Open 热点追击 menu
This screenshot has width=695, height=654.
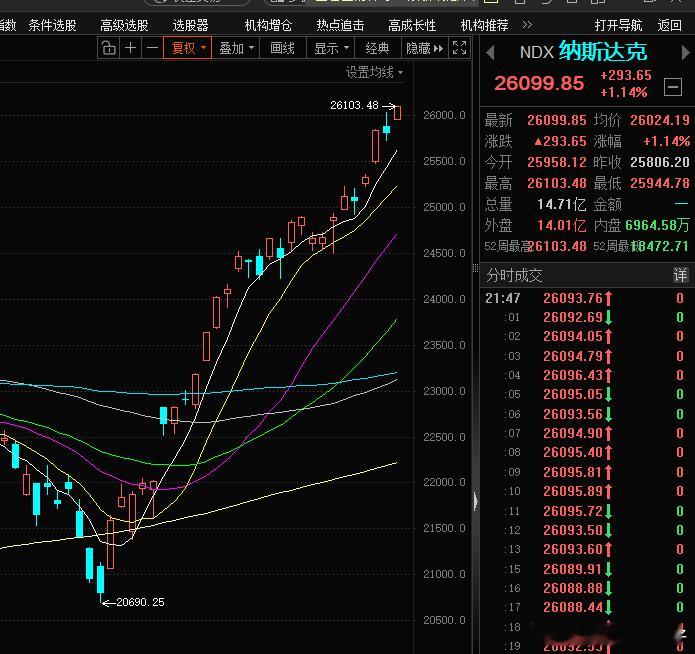coord(340,25)
